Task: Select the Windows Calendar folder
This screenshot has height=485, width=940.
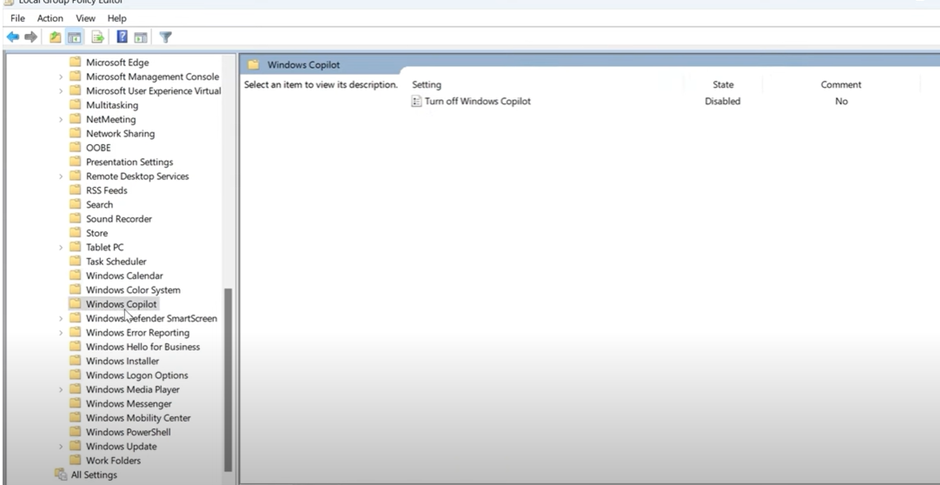Action: coord(124,276)
